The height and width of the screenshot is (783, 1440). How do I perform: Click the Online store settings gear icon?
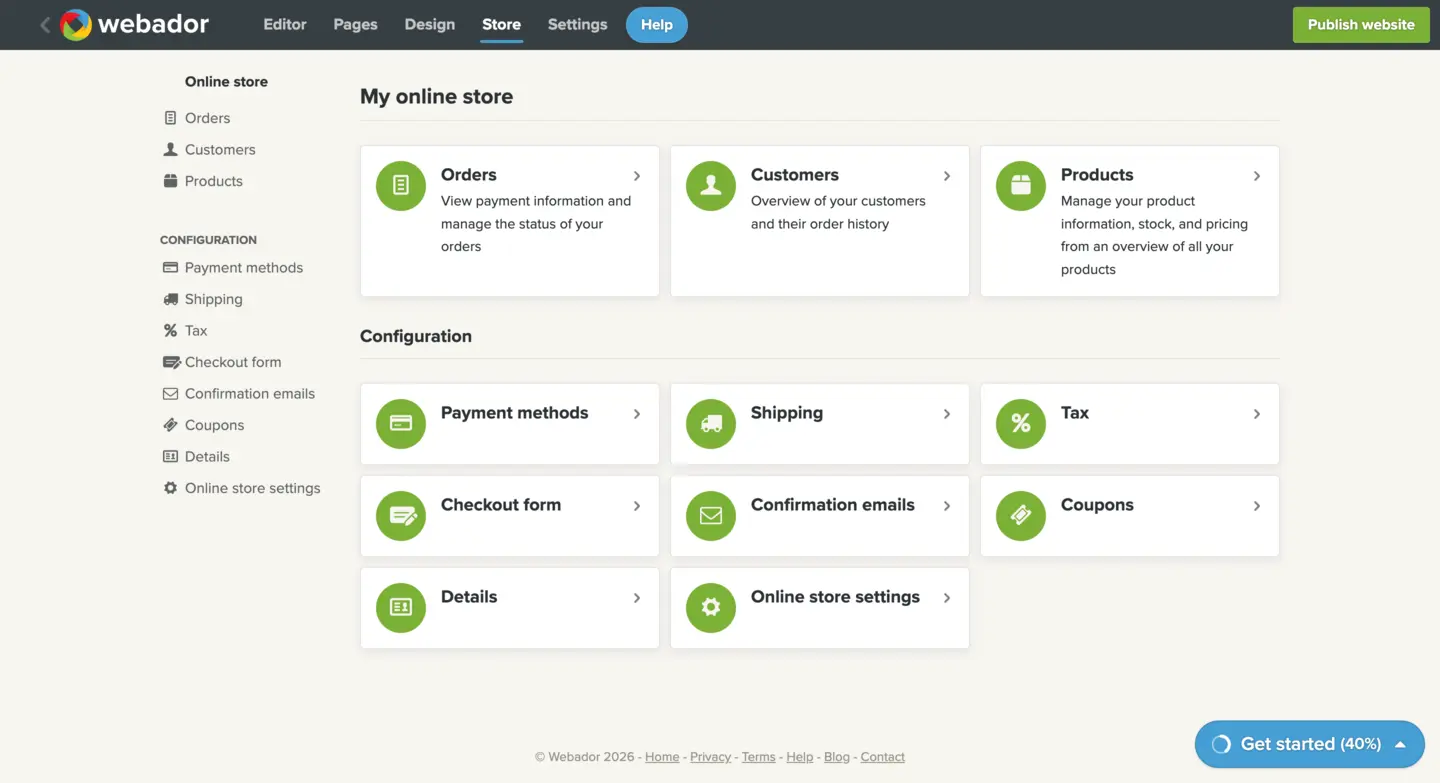point(710,607)
